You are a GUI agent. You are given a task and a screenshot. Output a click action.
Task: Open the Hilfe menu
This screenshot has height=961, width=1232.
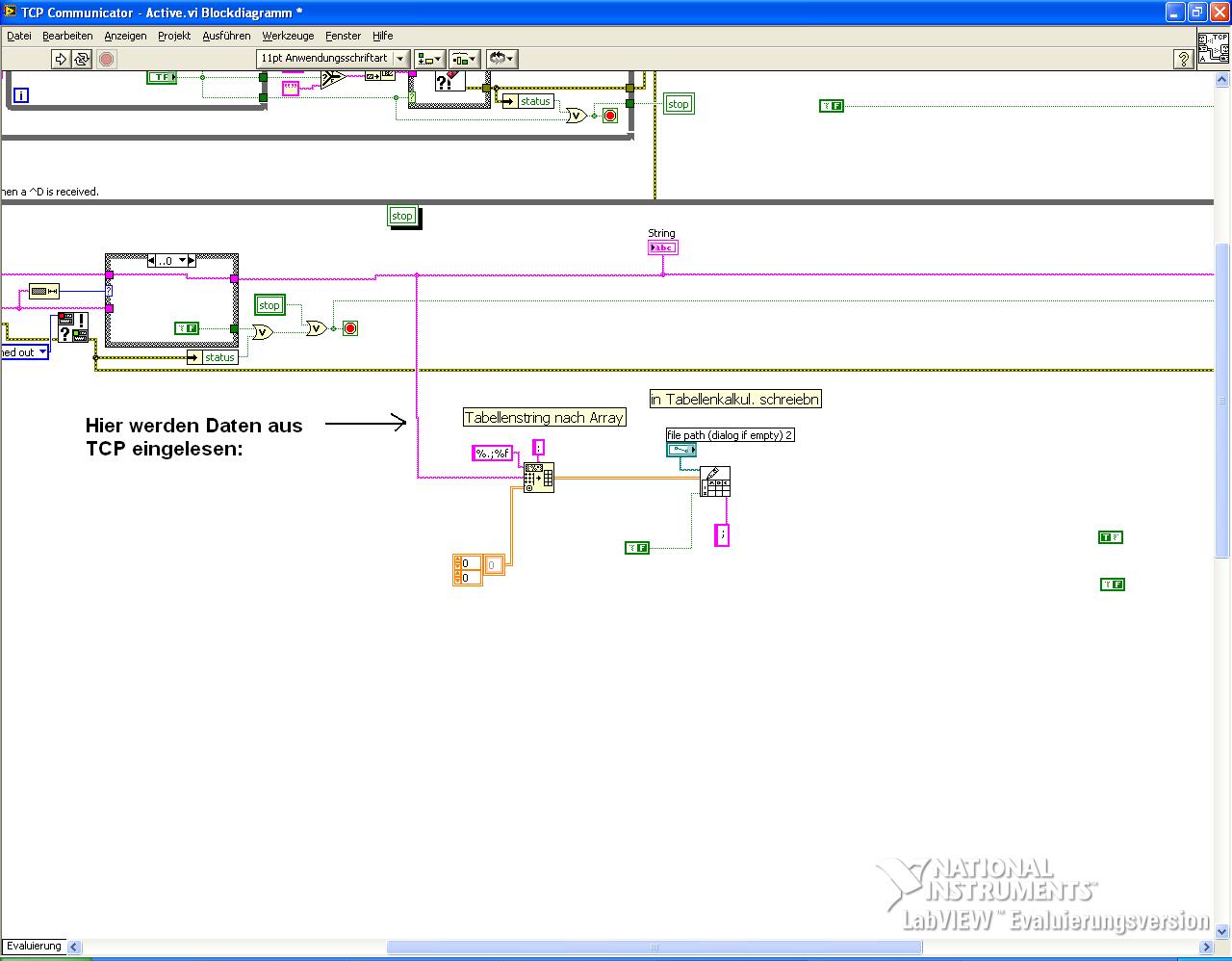pos(382,36)
